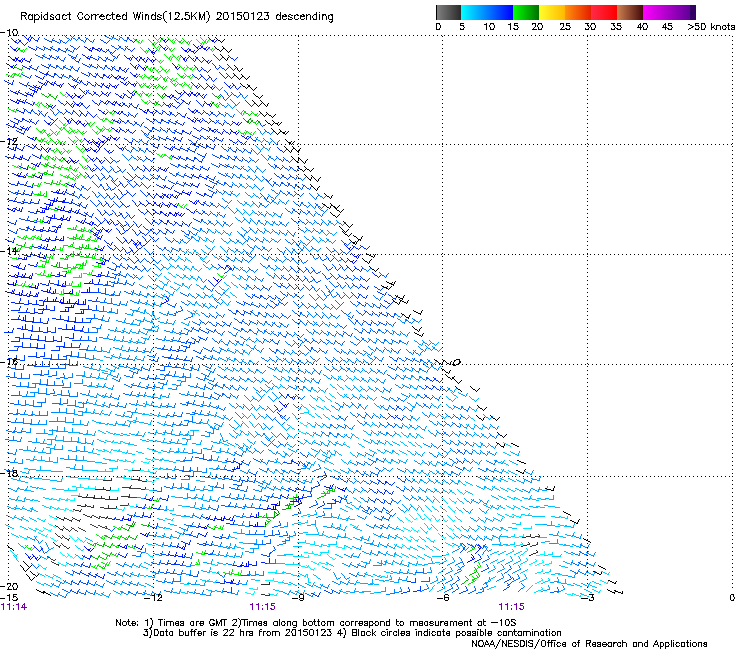Click the "NOAA/NESDIS/Office of Research and Applications" credit

tap(589, 644)
